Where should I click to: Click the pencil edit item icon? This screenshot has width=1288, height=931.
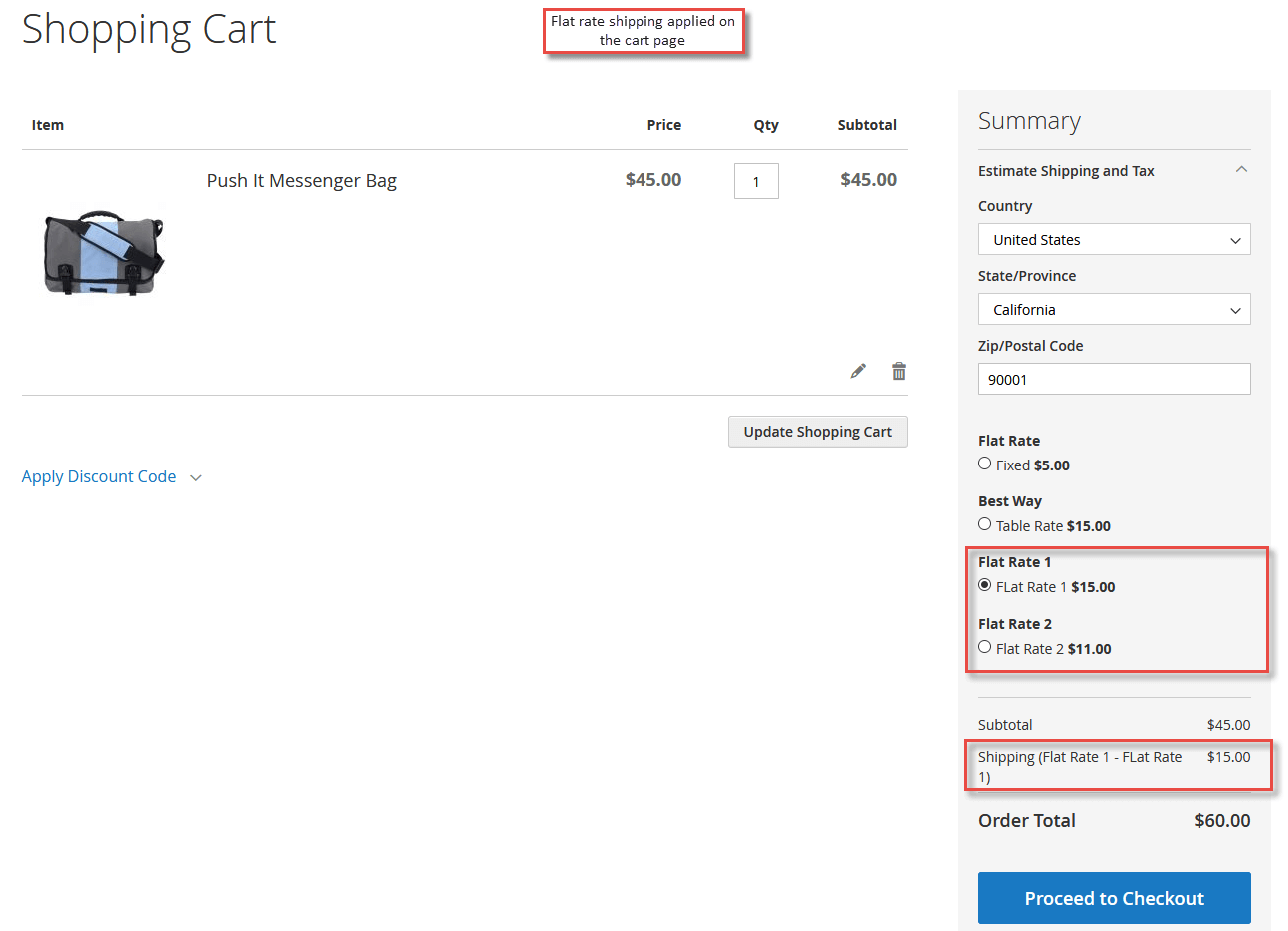coord(858,371)
